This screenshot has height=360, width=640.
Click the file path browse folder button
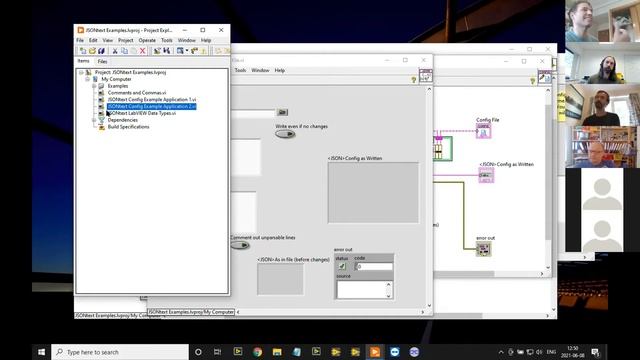282,112
